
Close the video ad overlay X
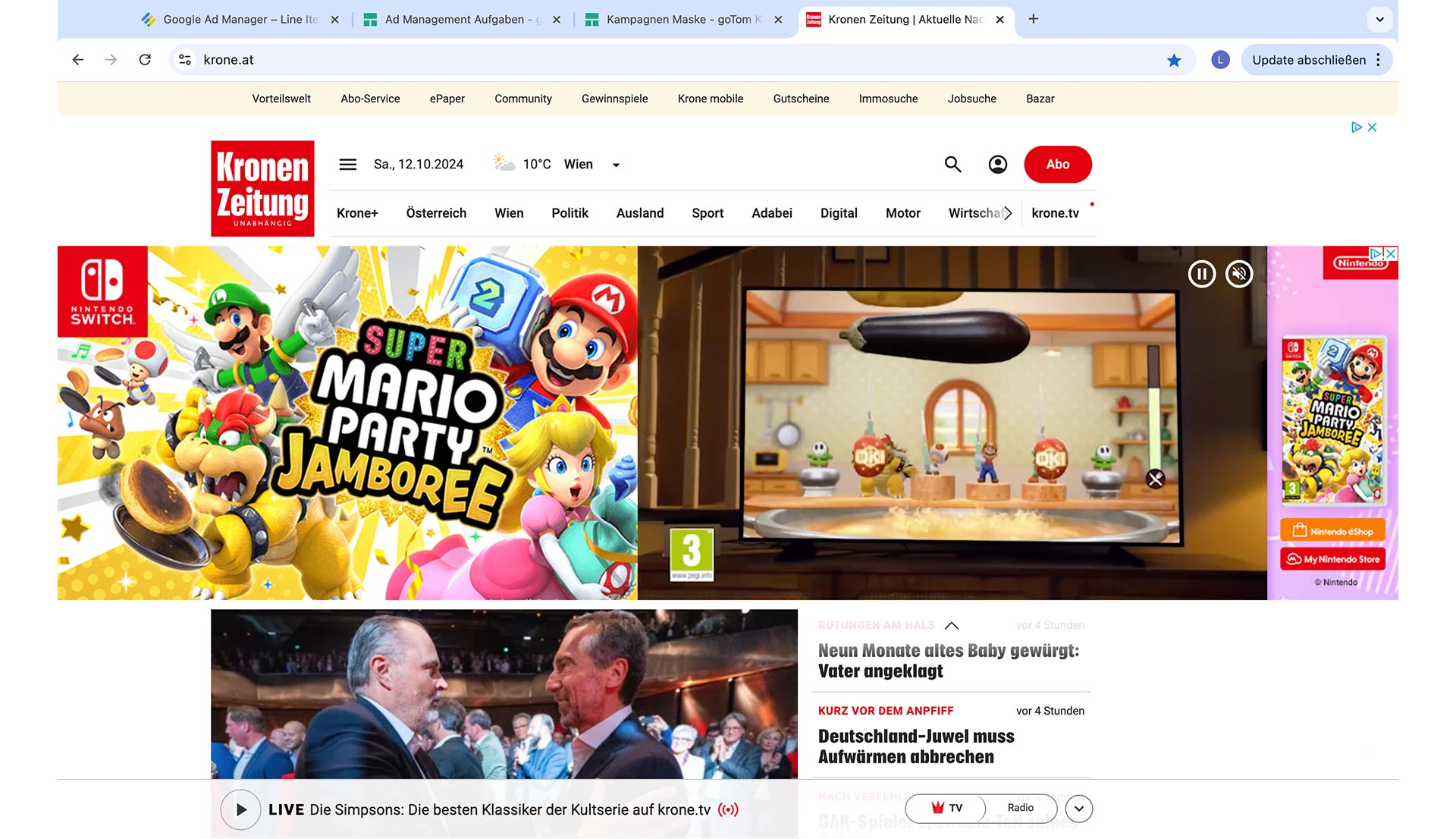(x=1155, y=479)
